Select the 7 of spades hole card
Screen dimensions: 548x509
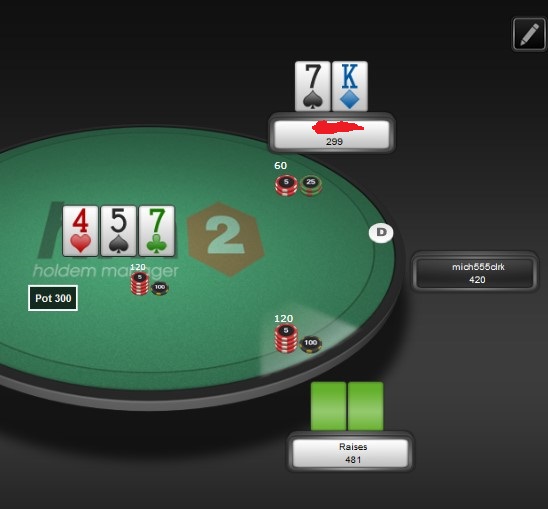pos(312,86)
